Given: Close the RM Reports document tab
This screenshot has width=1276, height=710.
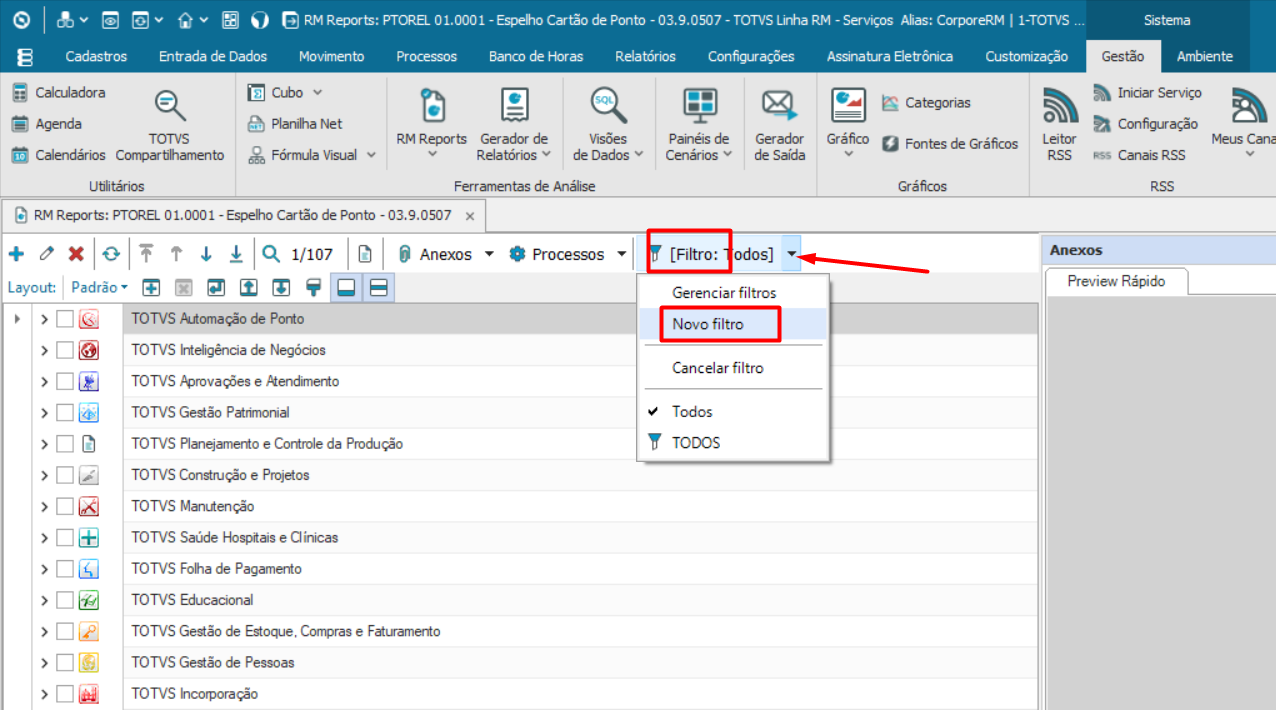Looking at the screenshot, I should (x=471, y=215).
